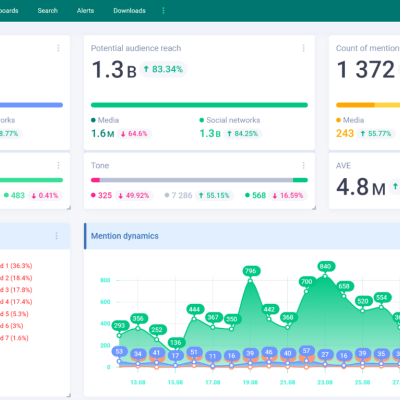This screenshot has width=400, height=400.
Task: Click the 293 data point label
Action: click(x=119, y=326)
